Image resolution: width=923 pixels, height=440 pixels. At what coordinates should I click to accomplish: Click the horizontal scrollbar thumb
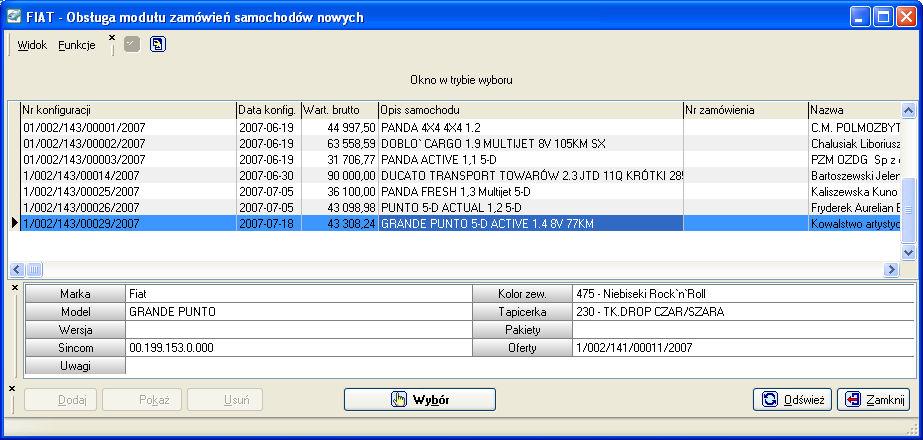coord(34,270)
